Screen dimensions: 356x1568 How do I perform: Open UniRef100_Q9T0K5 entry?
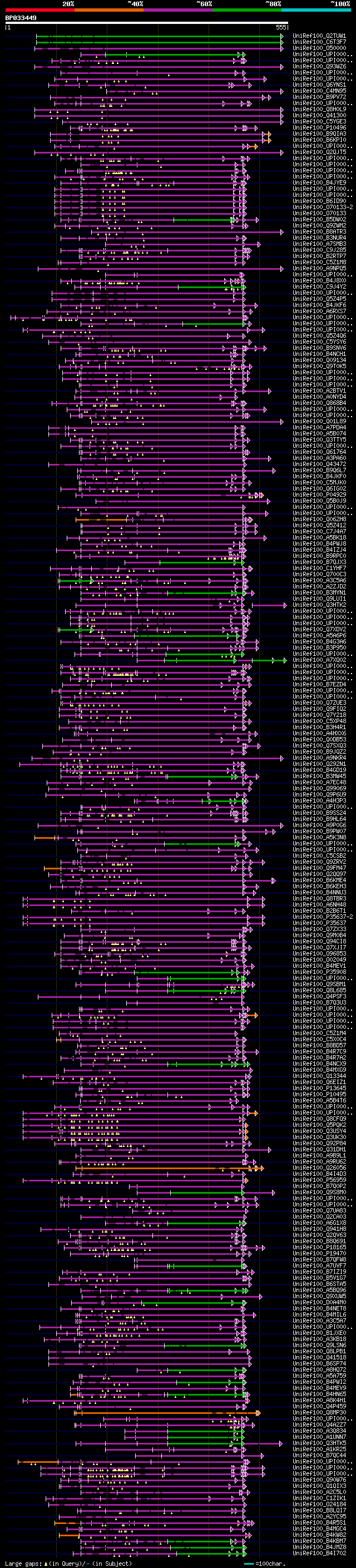[x=319, y=366]
